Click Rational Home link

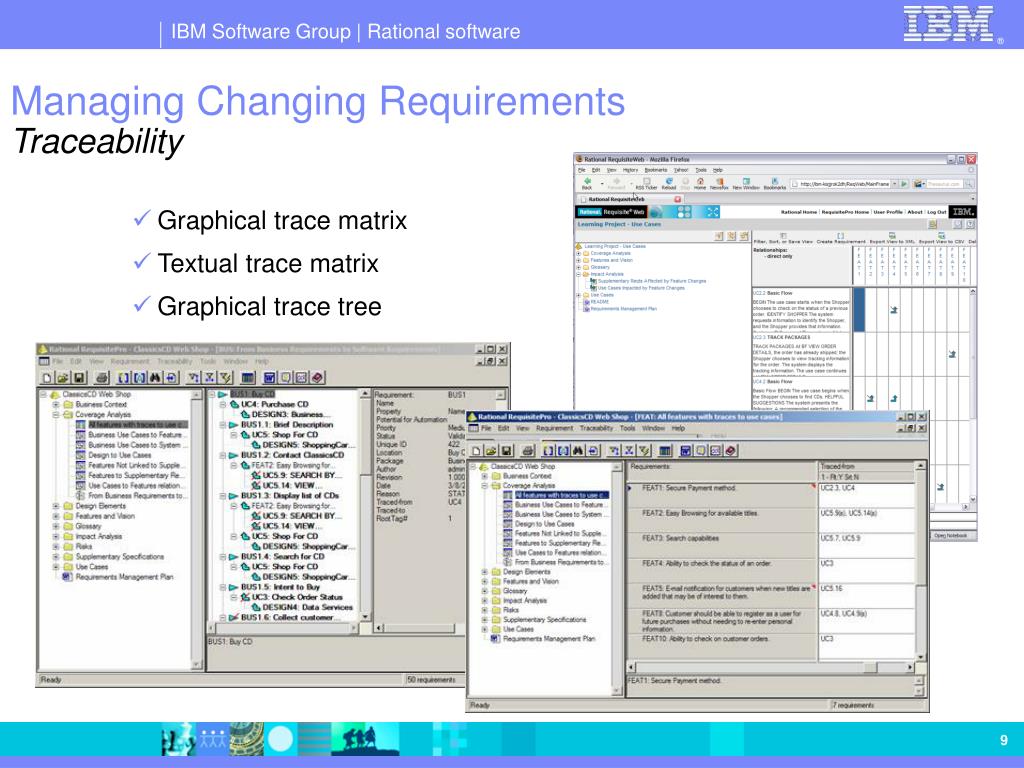[x=799, y=212]
